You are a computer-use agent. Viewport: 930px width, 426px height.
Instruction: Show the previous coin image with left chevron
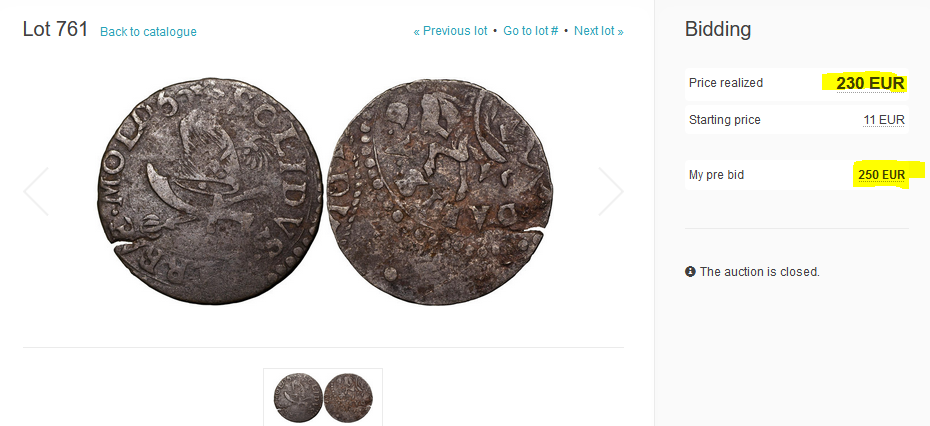[x=36, y=192]
